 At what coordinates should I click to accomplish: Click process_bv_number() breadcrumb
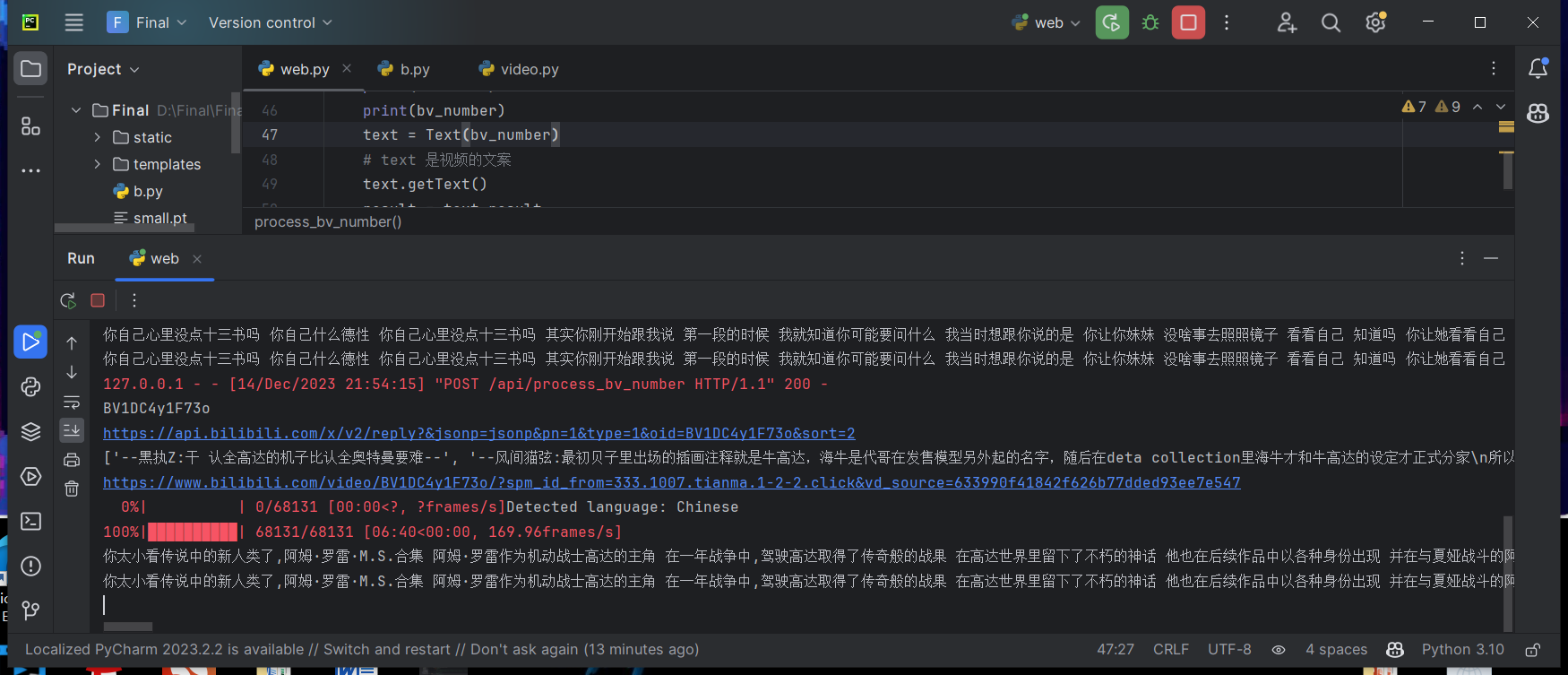pos(328,221)
